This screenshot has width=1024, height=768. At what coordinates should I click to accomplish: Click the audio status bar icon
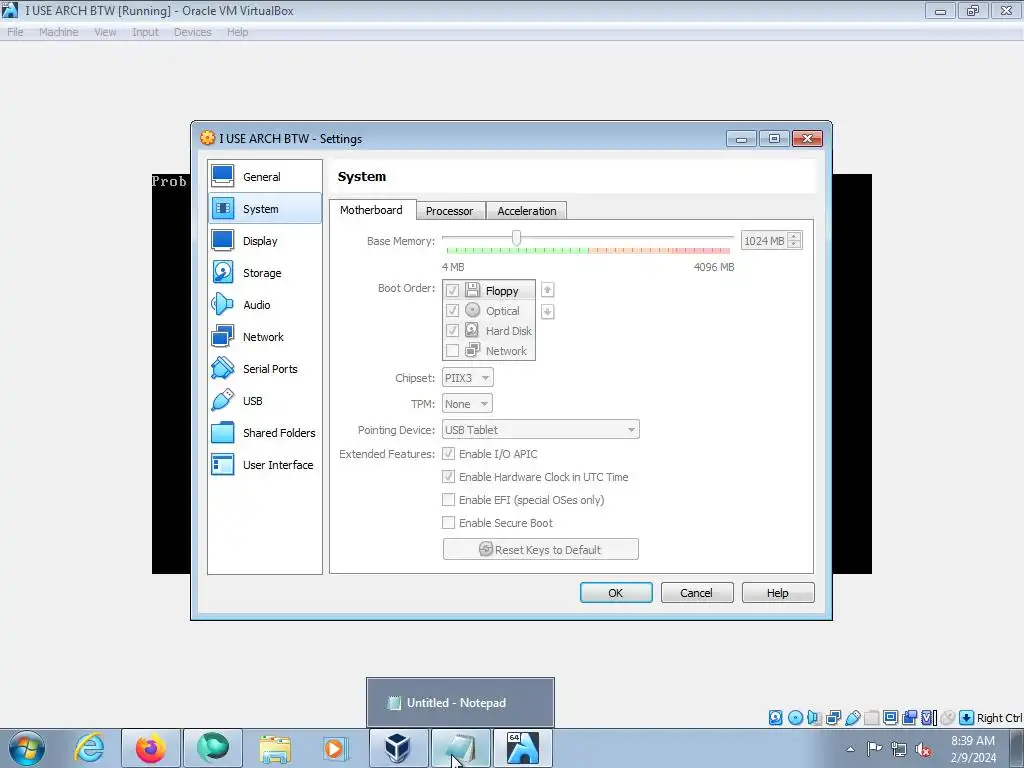click(x=814, y=718)
